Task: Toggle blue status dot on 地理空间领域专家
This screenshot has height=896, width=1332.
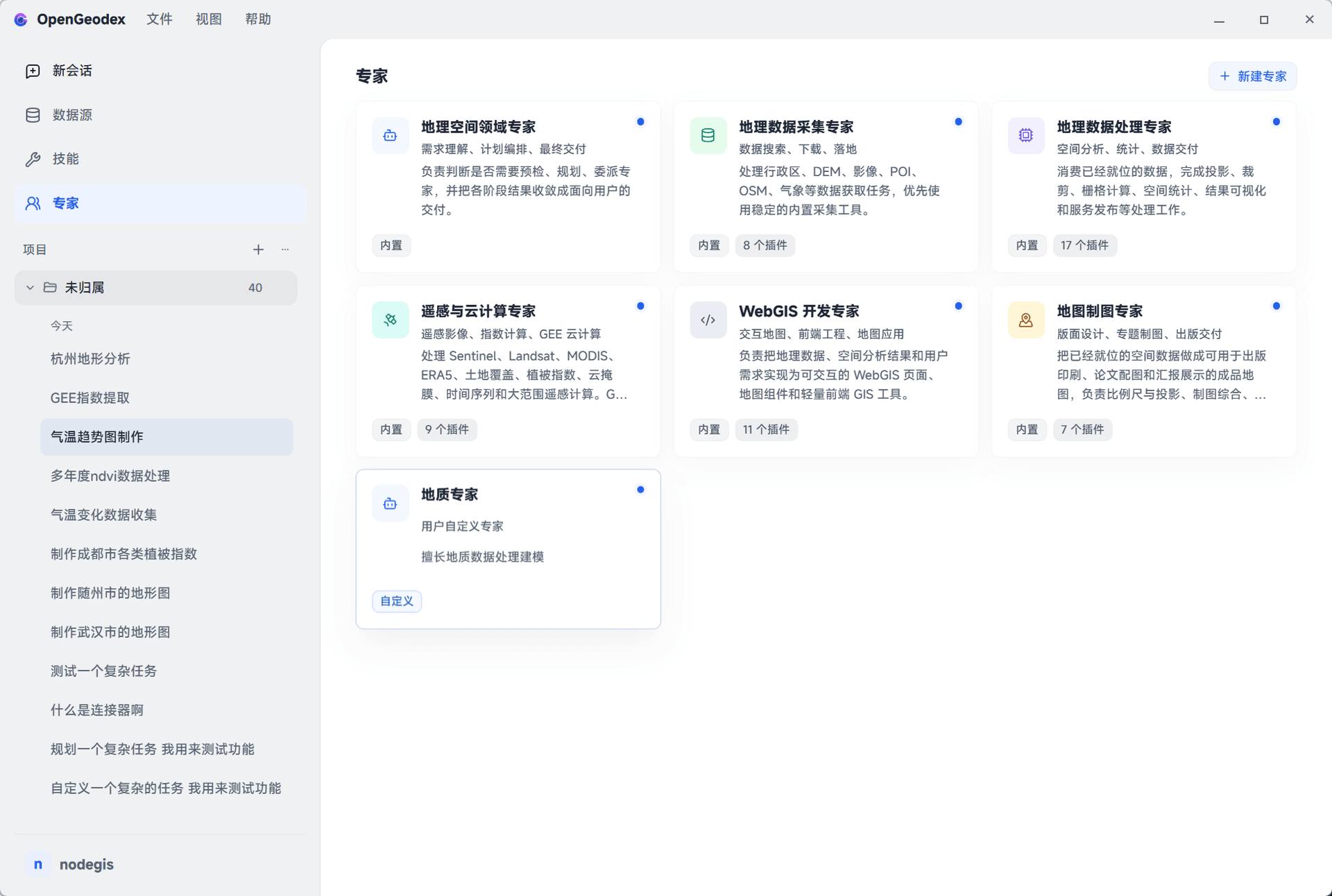Action: 640,122
